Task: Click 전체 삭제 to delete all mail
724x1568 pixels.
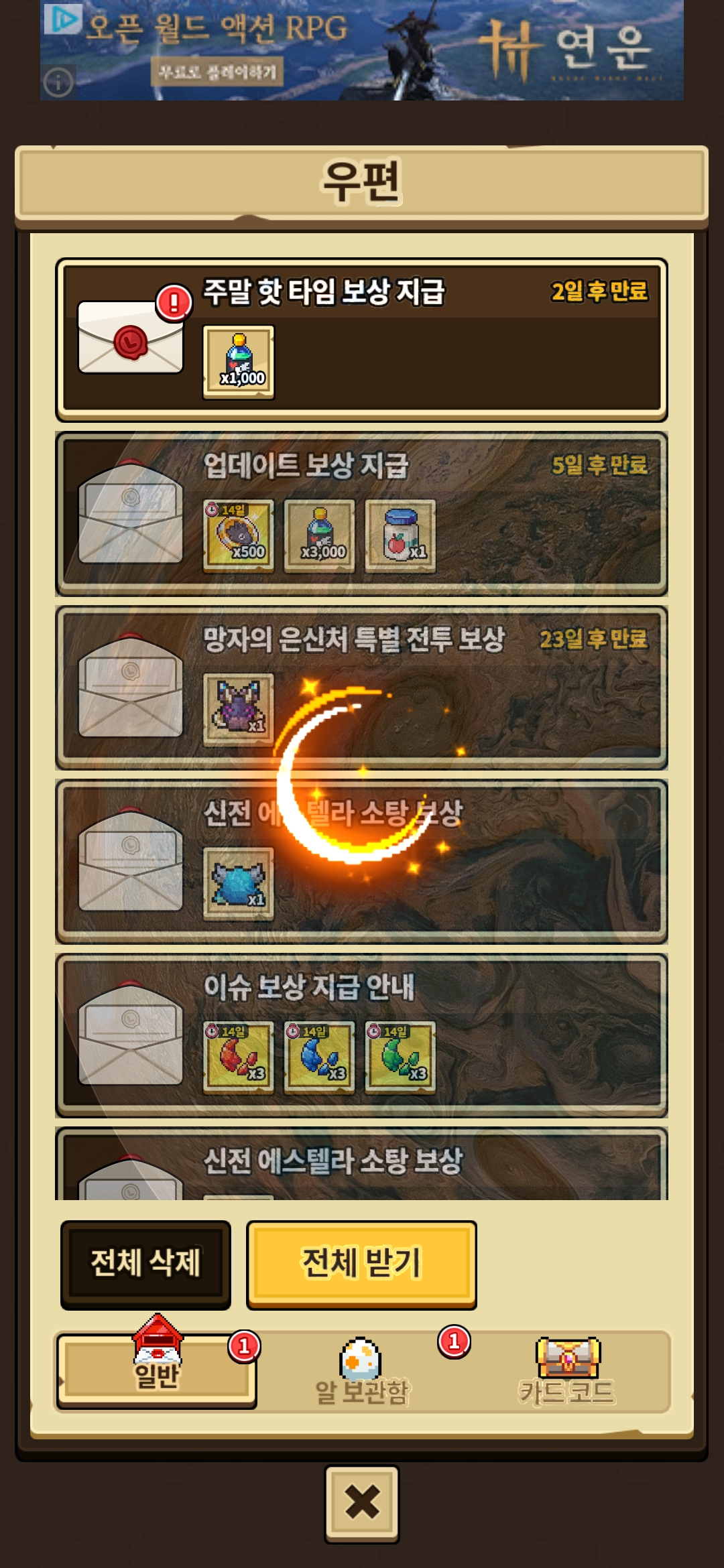Action: (145, 1264)
